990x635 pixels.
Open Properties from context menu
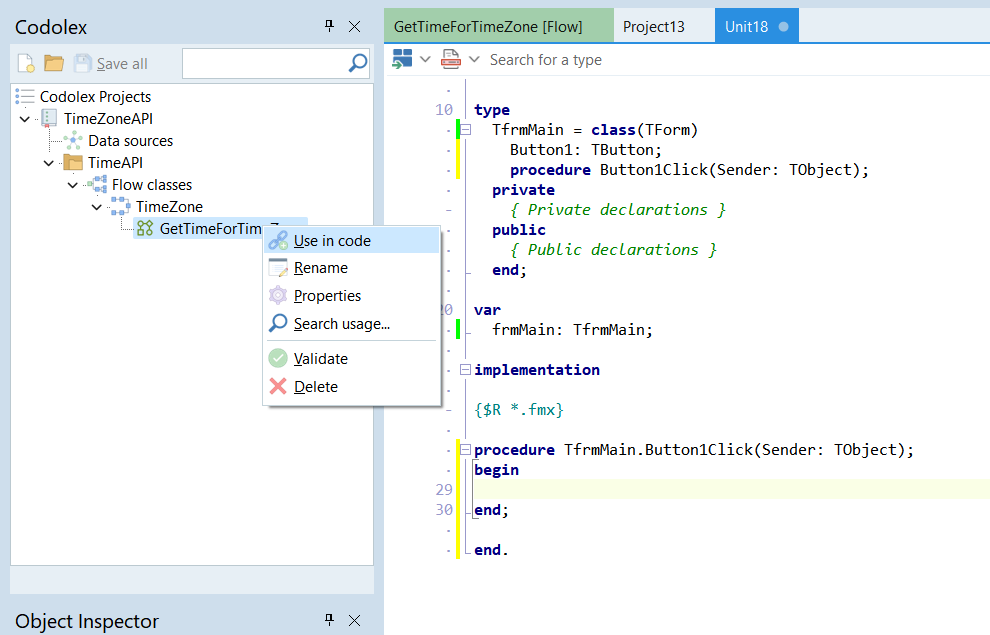click(352, 295)
